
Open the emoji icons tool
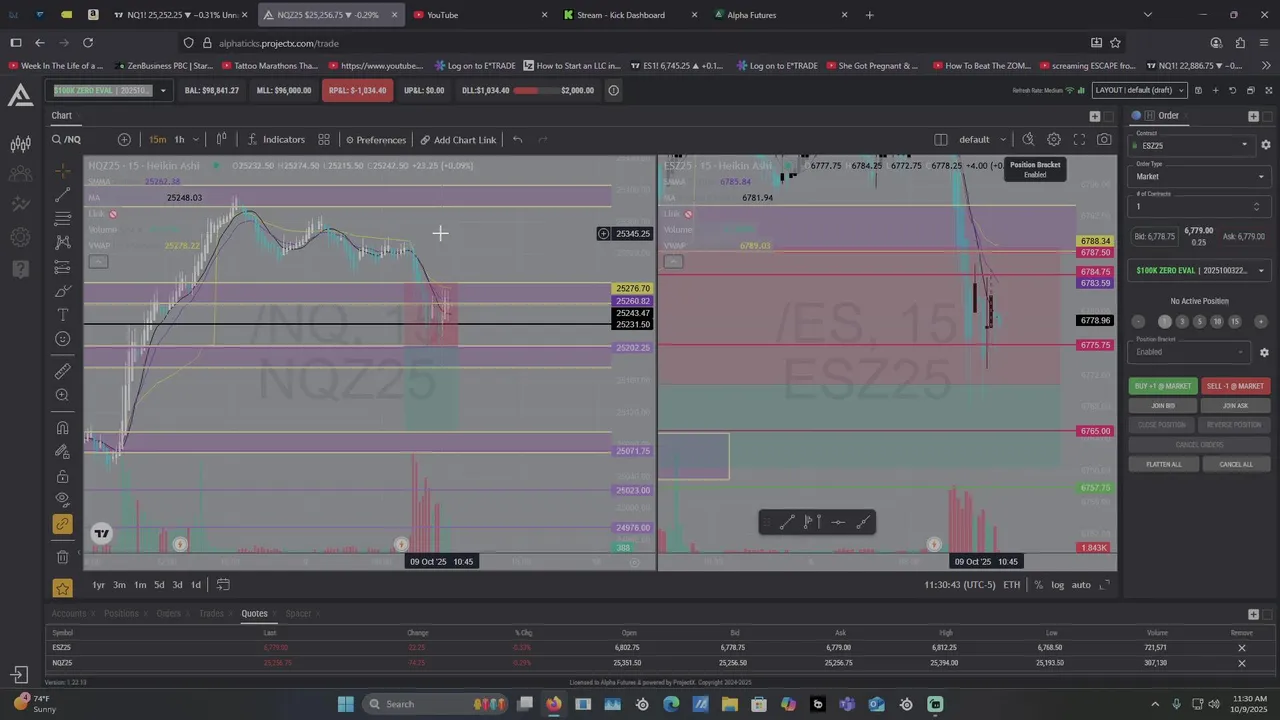coord(62,339)
